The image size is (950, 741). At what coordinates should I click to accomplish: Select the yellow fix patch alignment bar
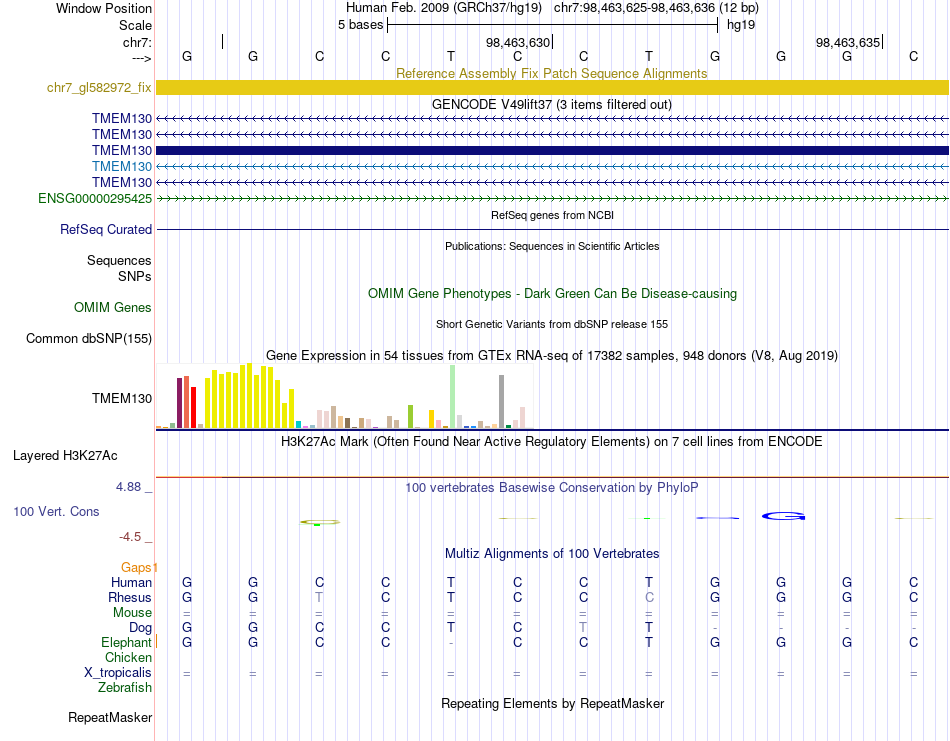[552, 87]
